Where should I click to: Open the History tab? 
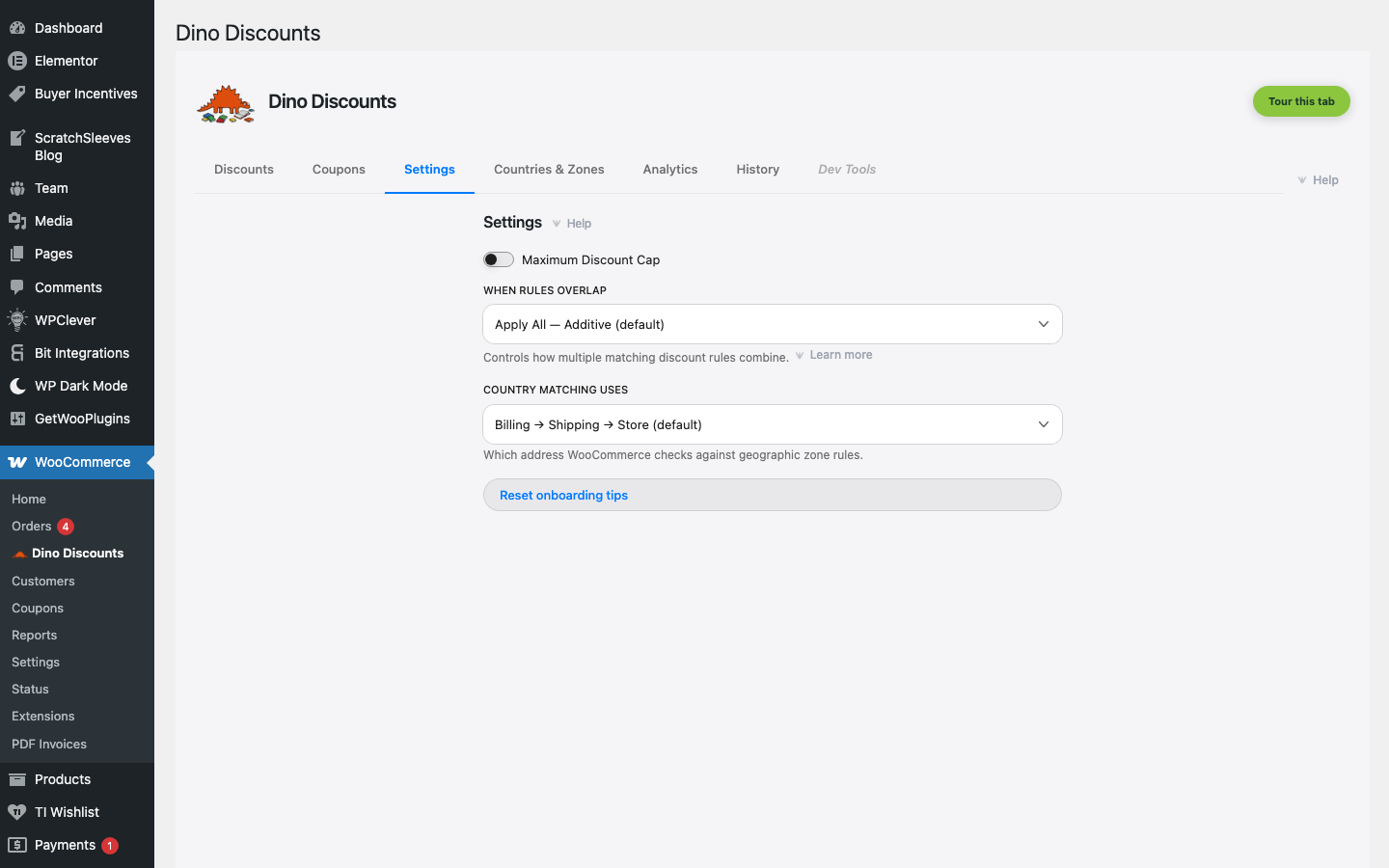click(x=758, y=169)
